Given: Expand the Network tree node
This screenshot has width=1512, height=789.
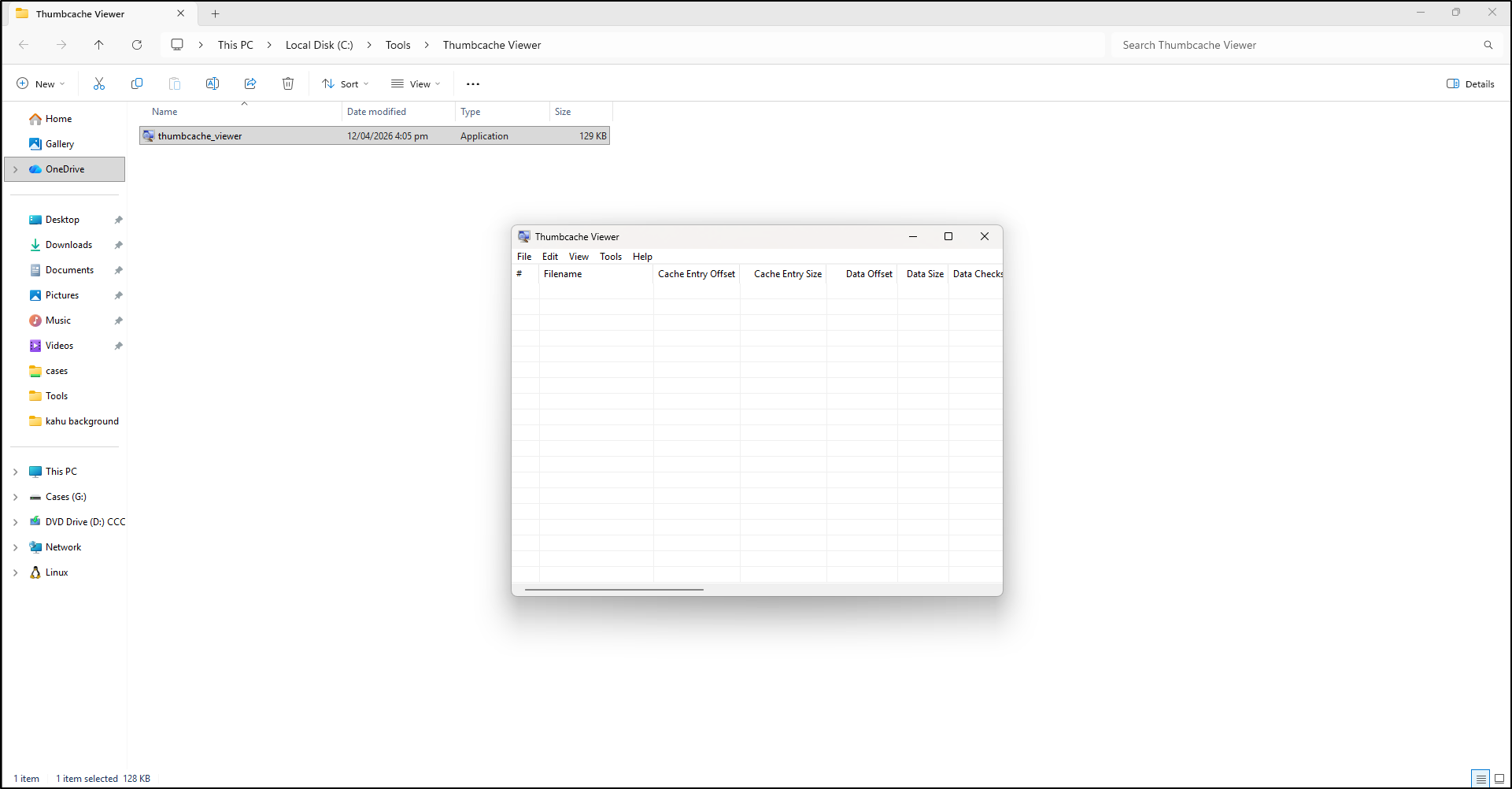Looking at the screenshot, I should point(15,547).
